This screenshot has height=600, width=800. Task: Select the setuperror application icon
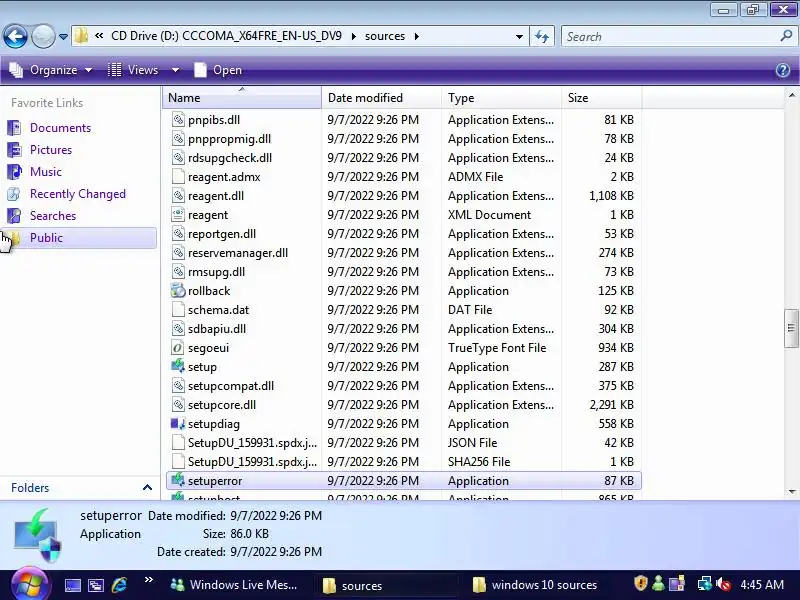click(178, 480)
